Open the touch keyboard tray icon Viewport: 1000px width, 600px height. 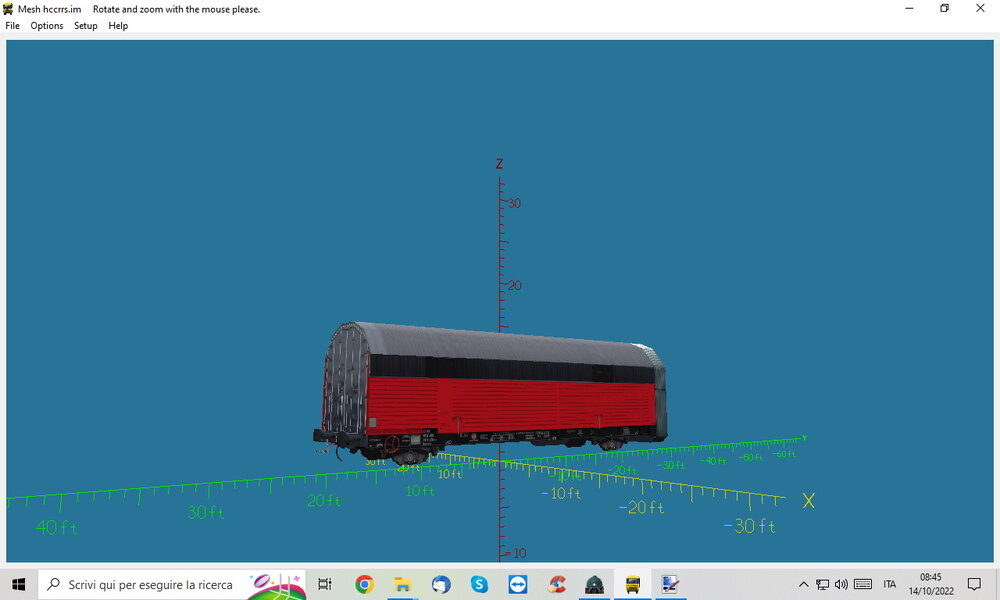[863, 584]
